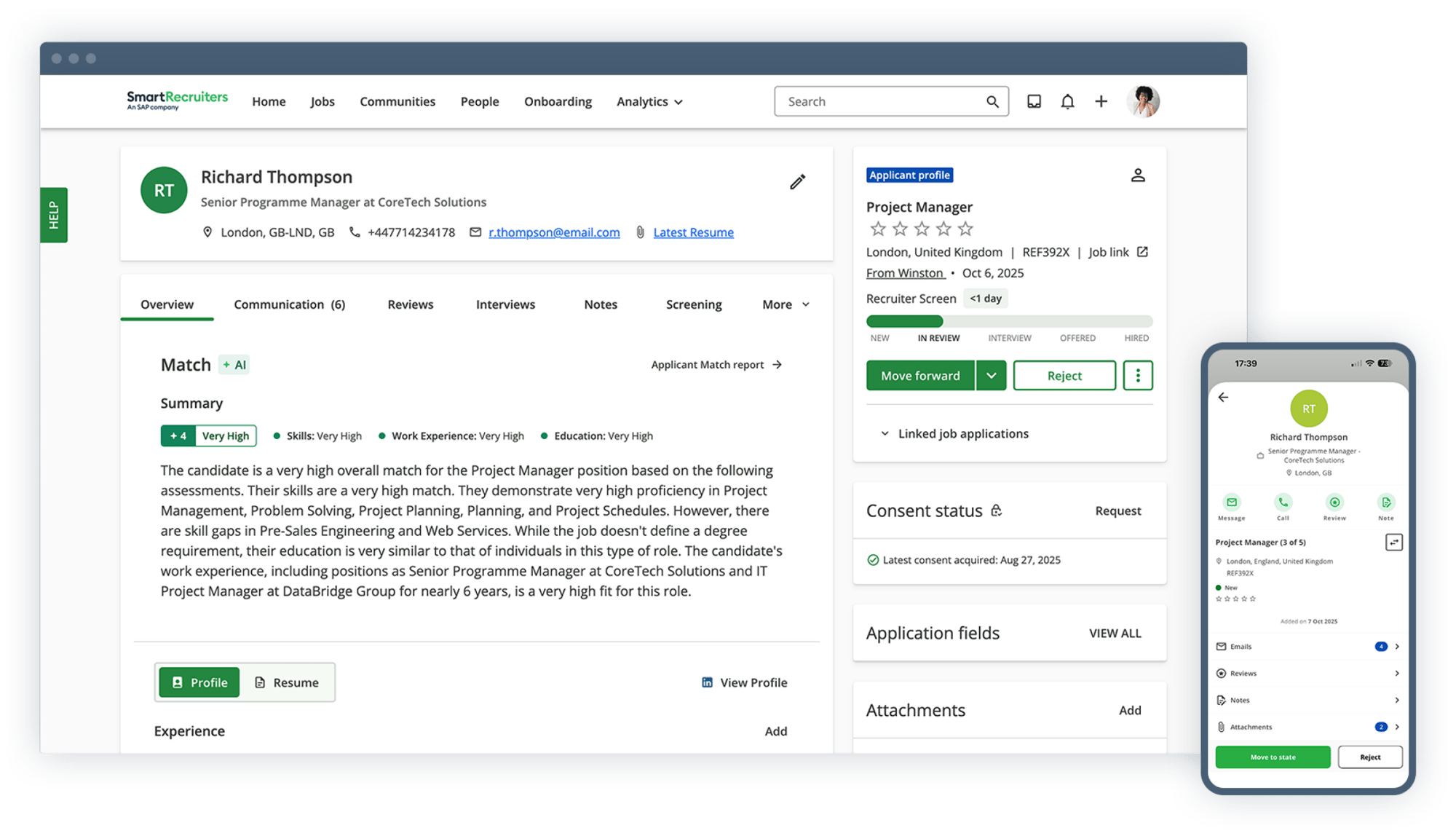Click the +AI match badge
Screen dimensions: 1456x836
234,365
